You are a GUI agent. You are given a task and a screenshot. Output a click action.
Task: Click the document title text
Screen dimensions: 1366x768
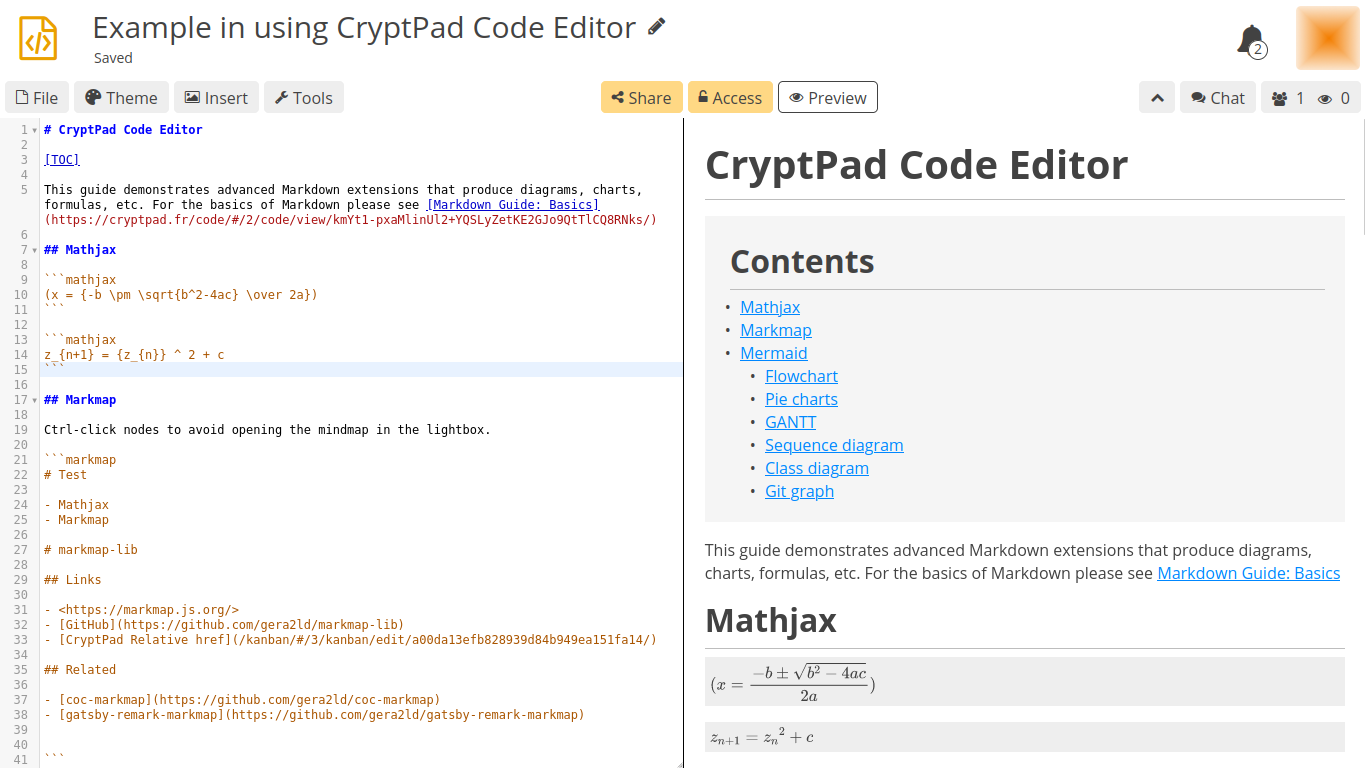pos(364,27)
